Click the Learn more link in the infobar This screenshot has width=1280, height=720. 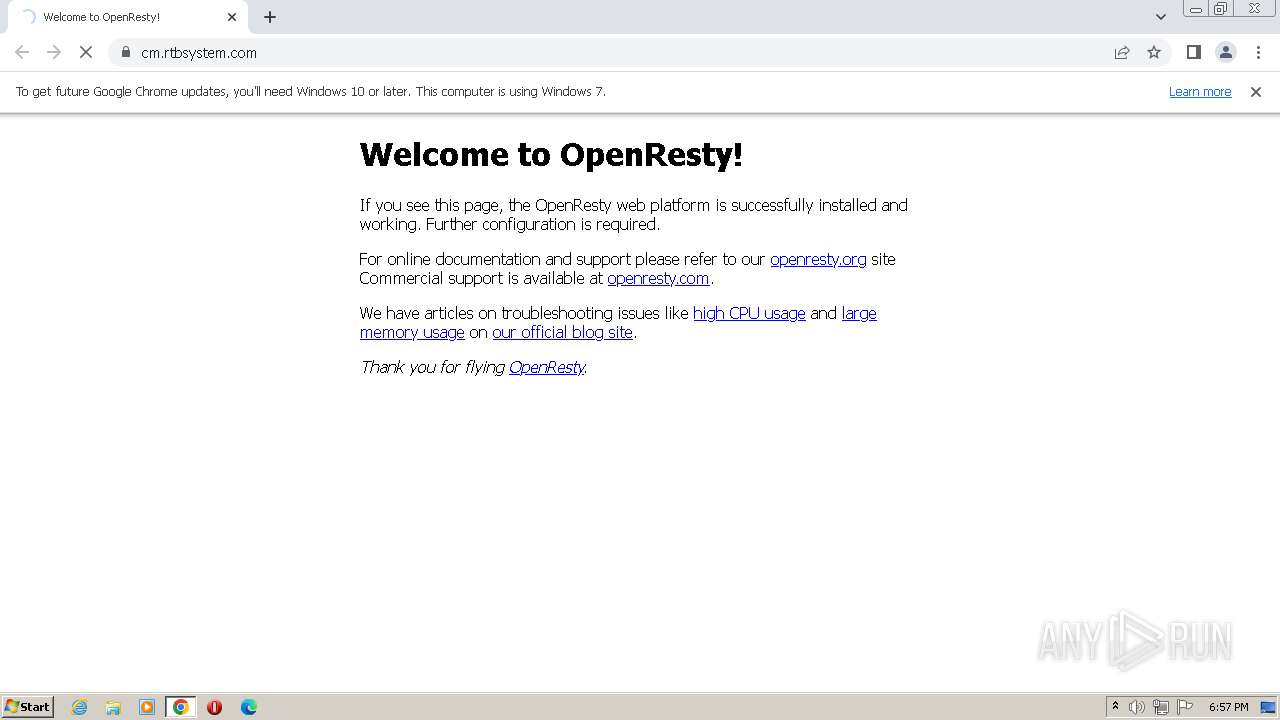tap(1200, 91)
